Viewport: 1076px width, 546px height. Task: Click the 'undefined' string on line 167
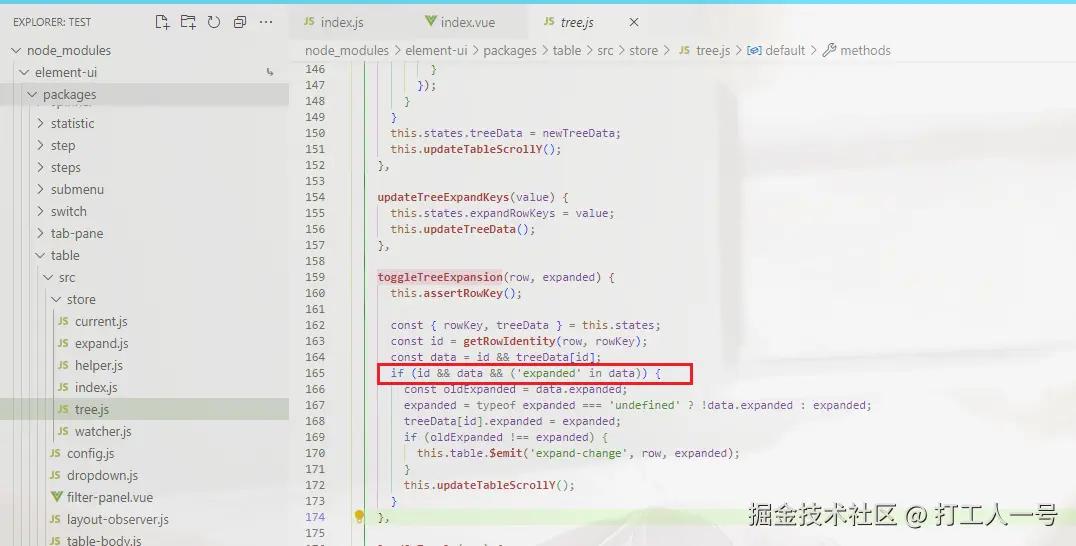tap(645, 405)
